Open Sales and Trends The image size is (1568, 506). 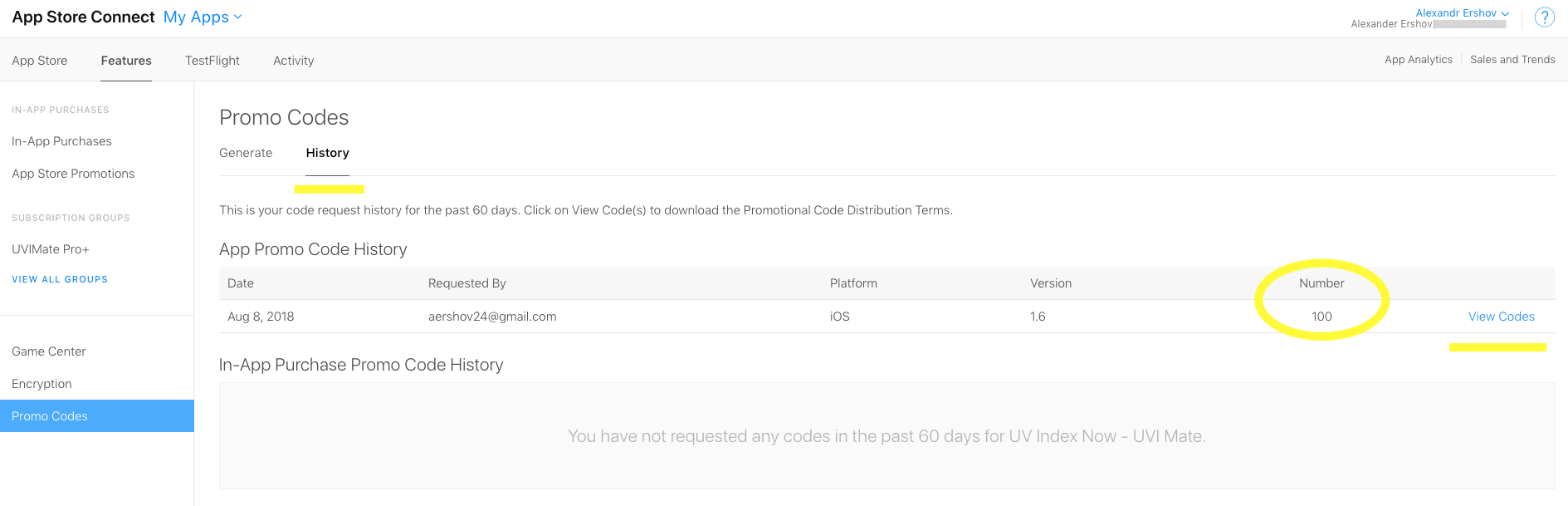coord(1512,60)
